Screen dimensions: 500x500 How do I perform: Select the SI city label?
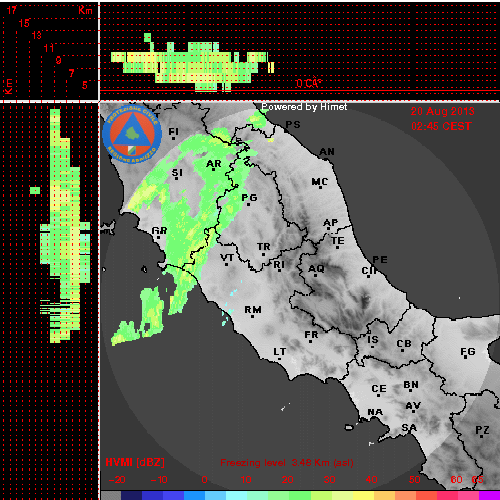tap(177, 173)
